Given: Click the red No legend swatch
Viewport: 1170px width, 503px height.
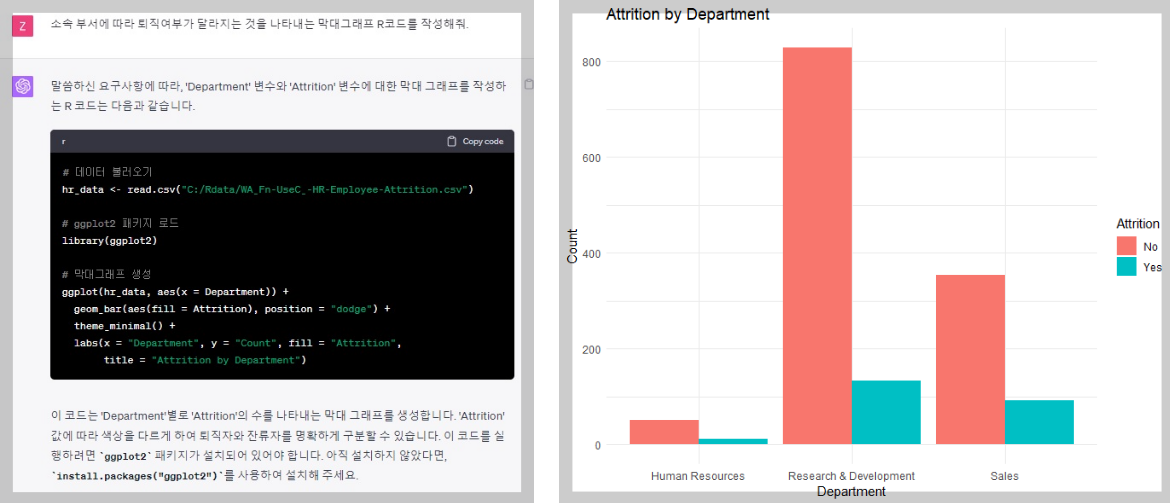Looking at the screenshot, I should pos(1126,246).
